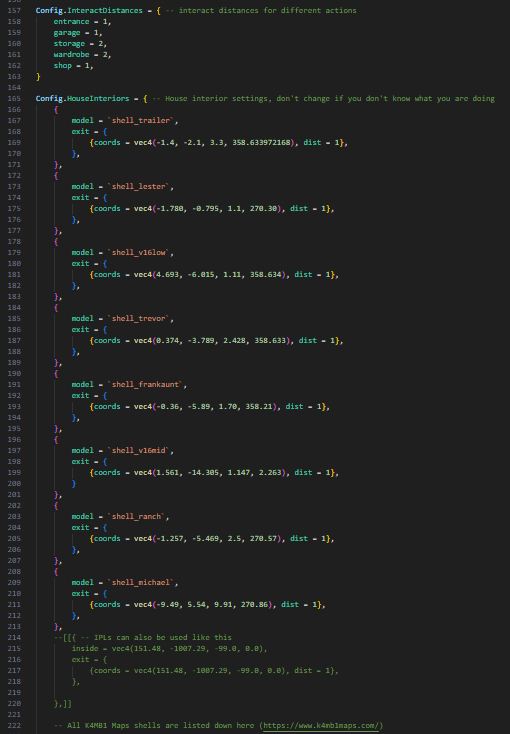The image size is (510, 734).
Task: Open the k4mb1maps.com link
Action: [321, 725]
